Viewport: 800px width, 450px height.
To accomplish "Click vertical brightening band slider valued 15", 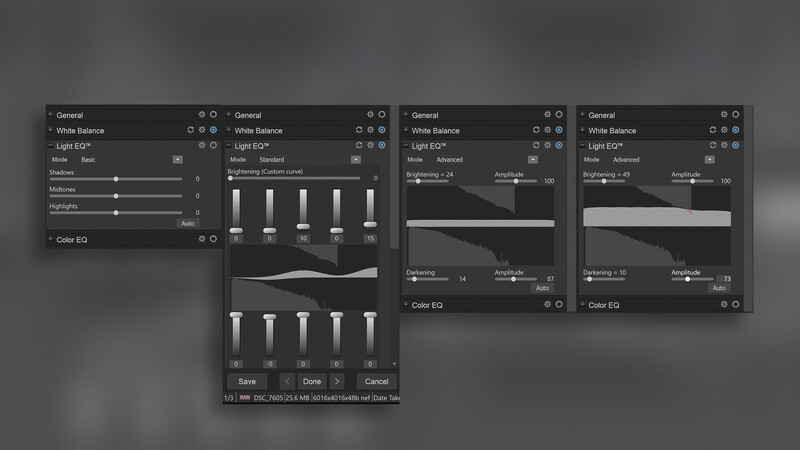I will 370,224.
